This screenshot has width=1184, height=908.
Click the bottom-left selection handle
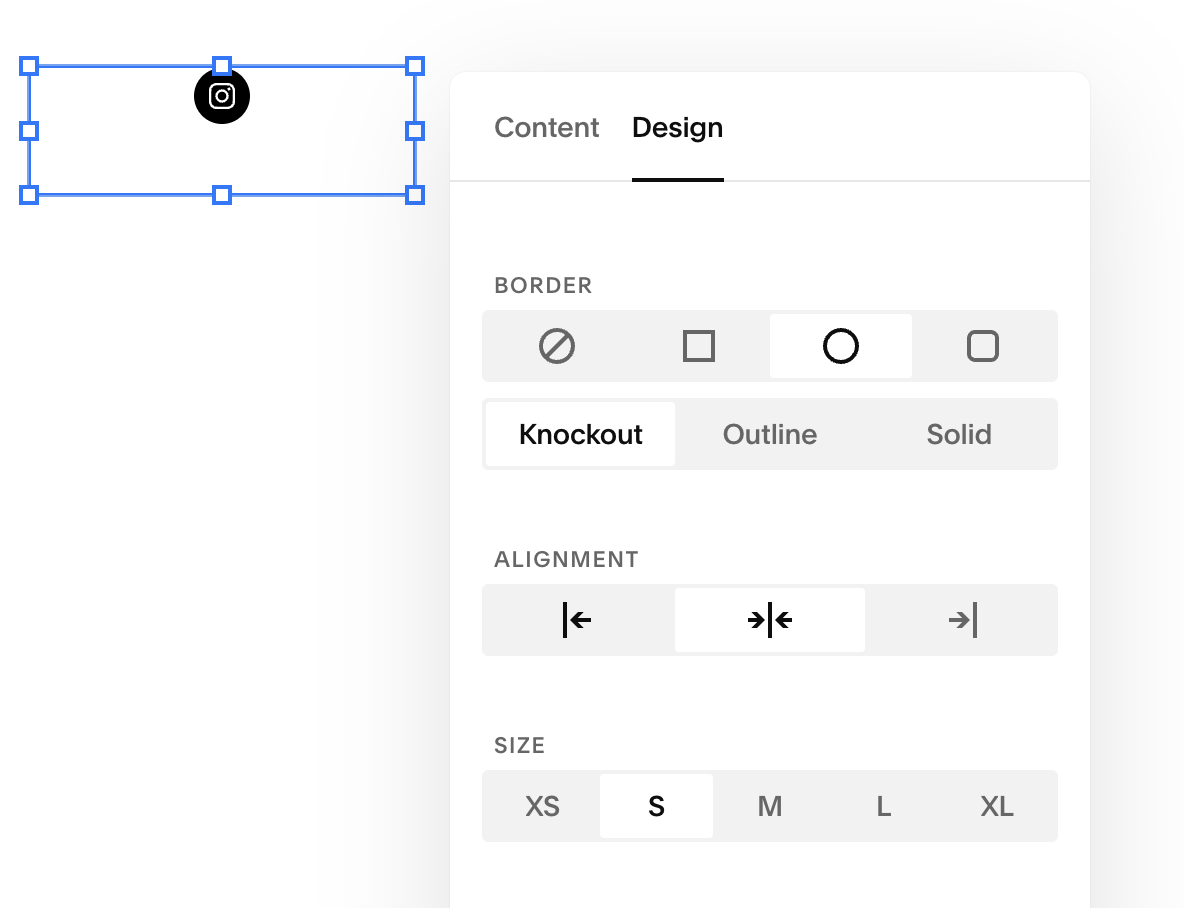click(x=29, y=195)
